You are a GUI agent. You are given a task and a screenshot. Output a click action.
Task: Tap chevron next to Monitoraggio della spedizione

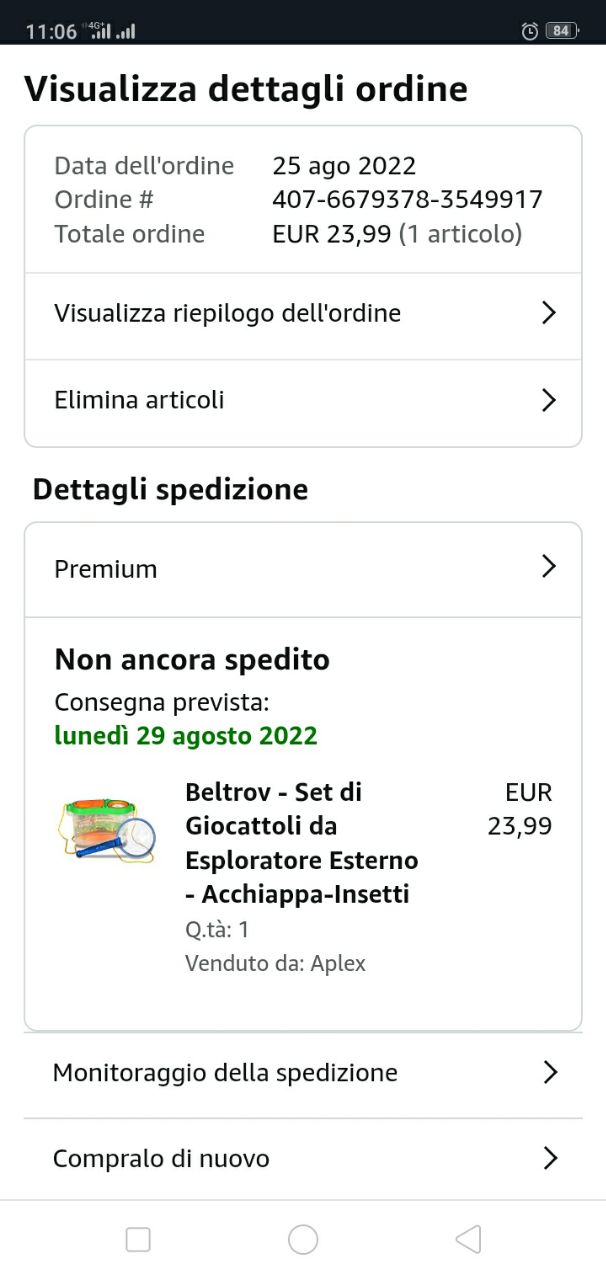(x=549, y=1073)
